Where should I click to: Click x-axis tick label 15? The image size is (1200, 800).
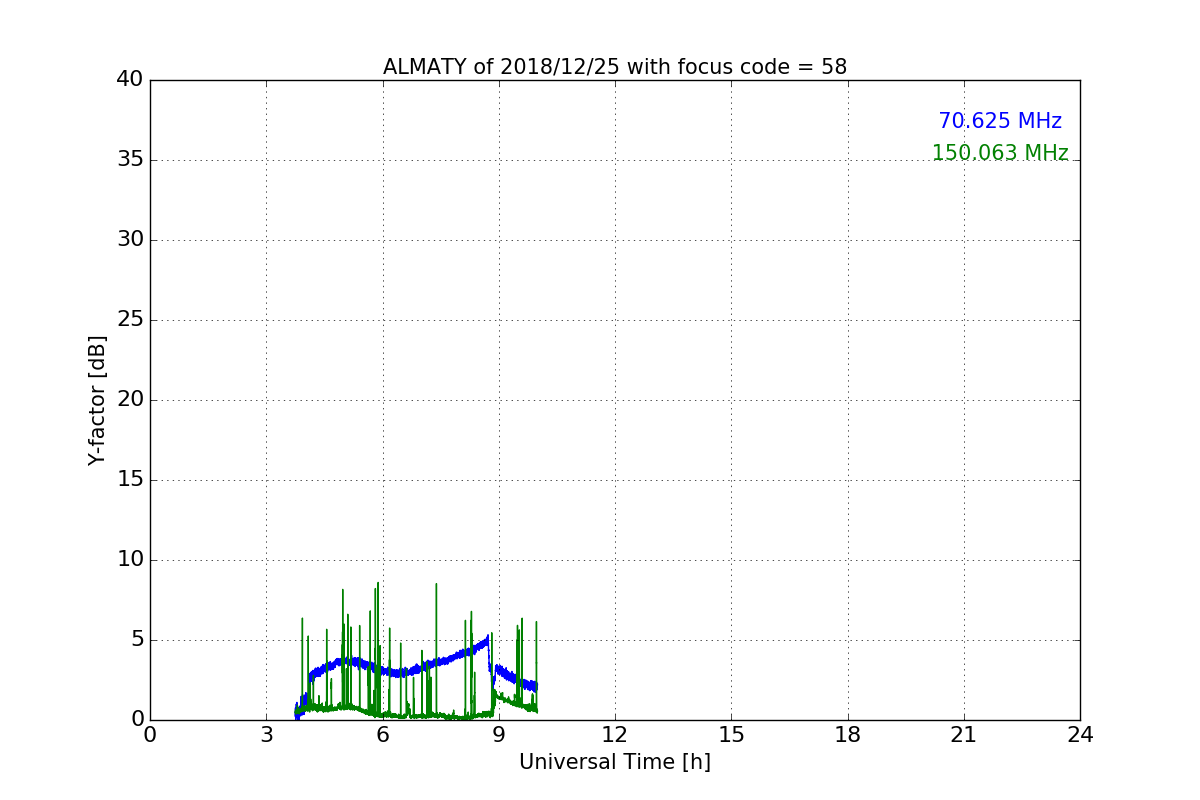731,735
